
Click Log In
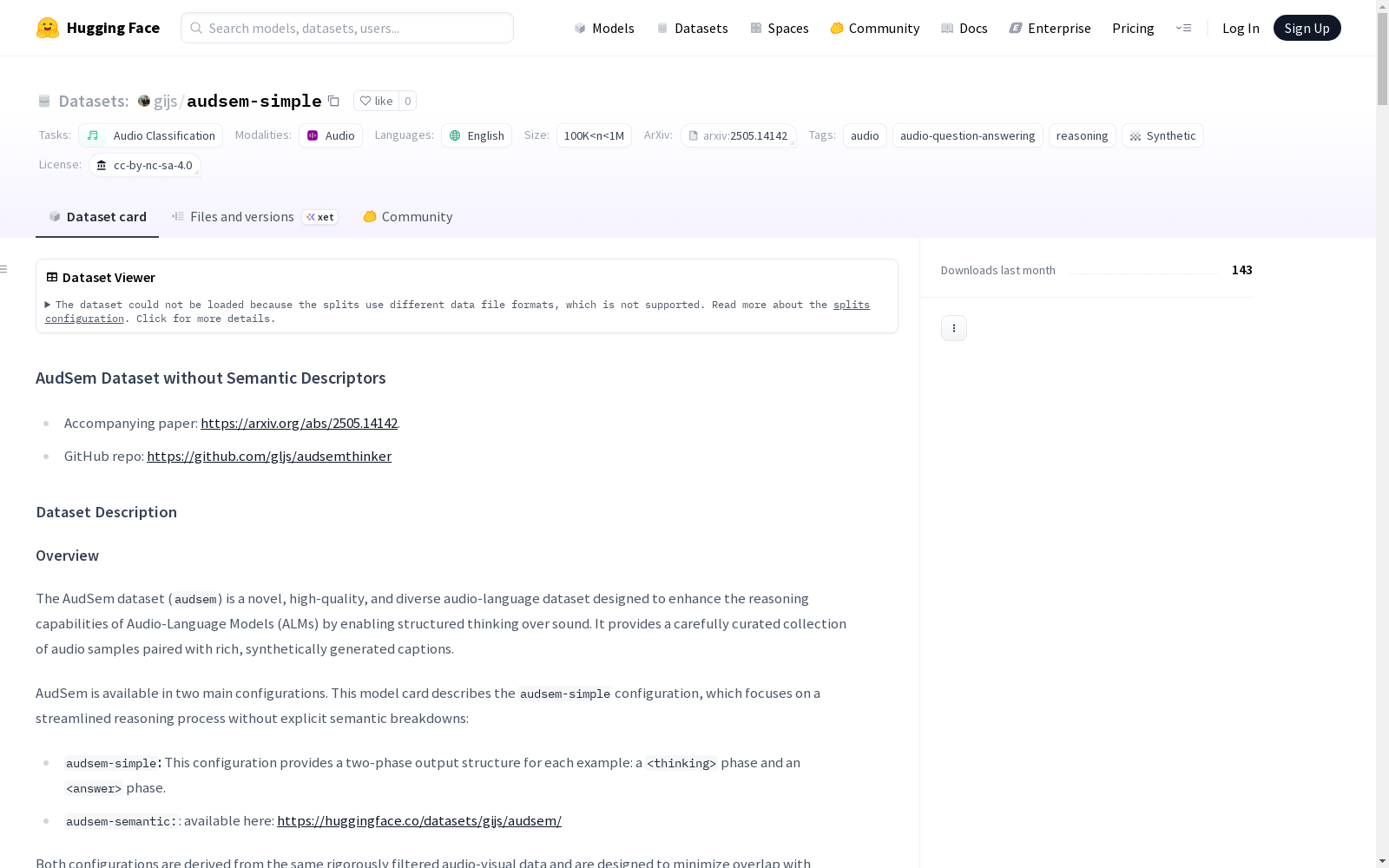(1241, 28)
